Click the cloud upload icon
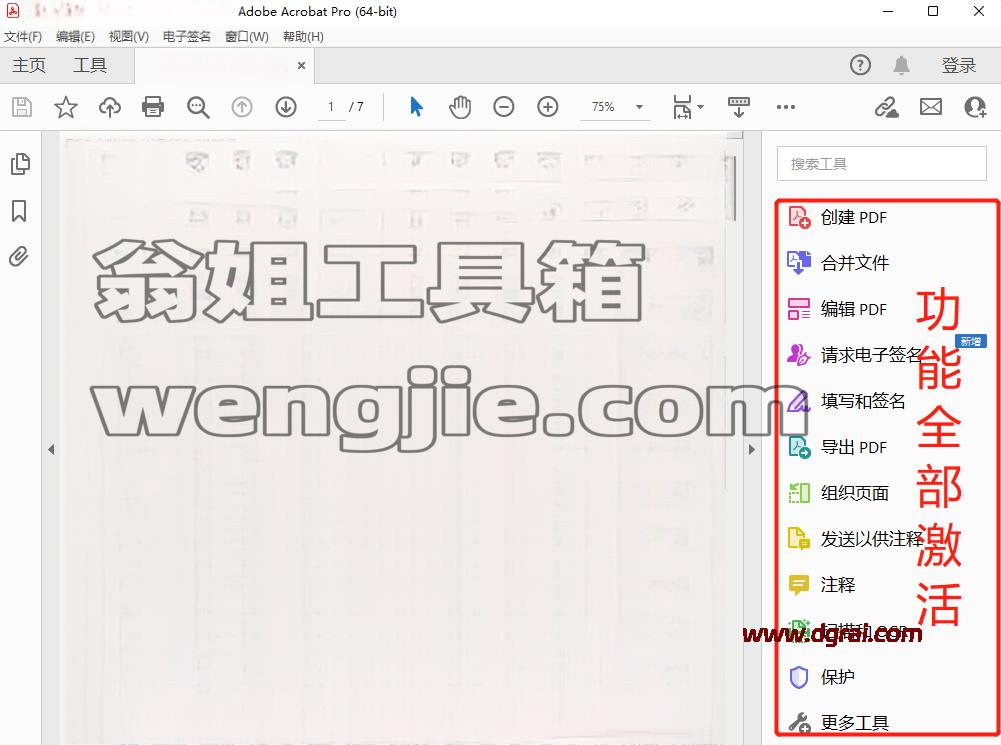This screenshot has height=745, width=1001. tap(110, 107)
